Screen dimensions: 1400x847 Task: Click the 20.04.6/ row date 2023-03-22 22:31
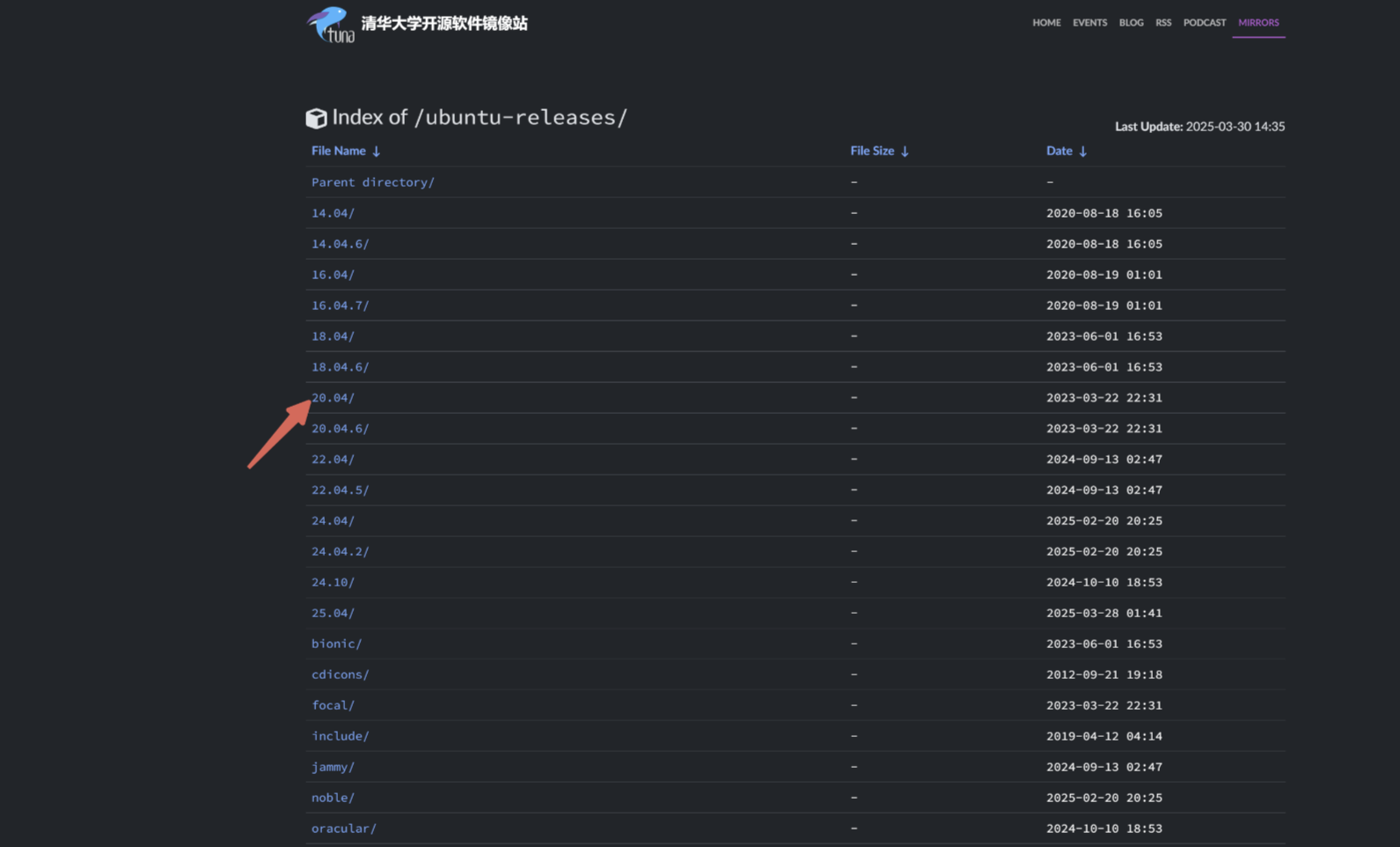(1104, 429)
